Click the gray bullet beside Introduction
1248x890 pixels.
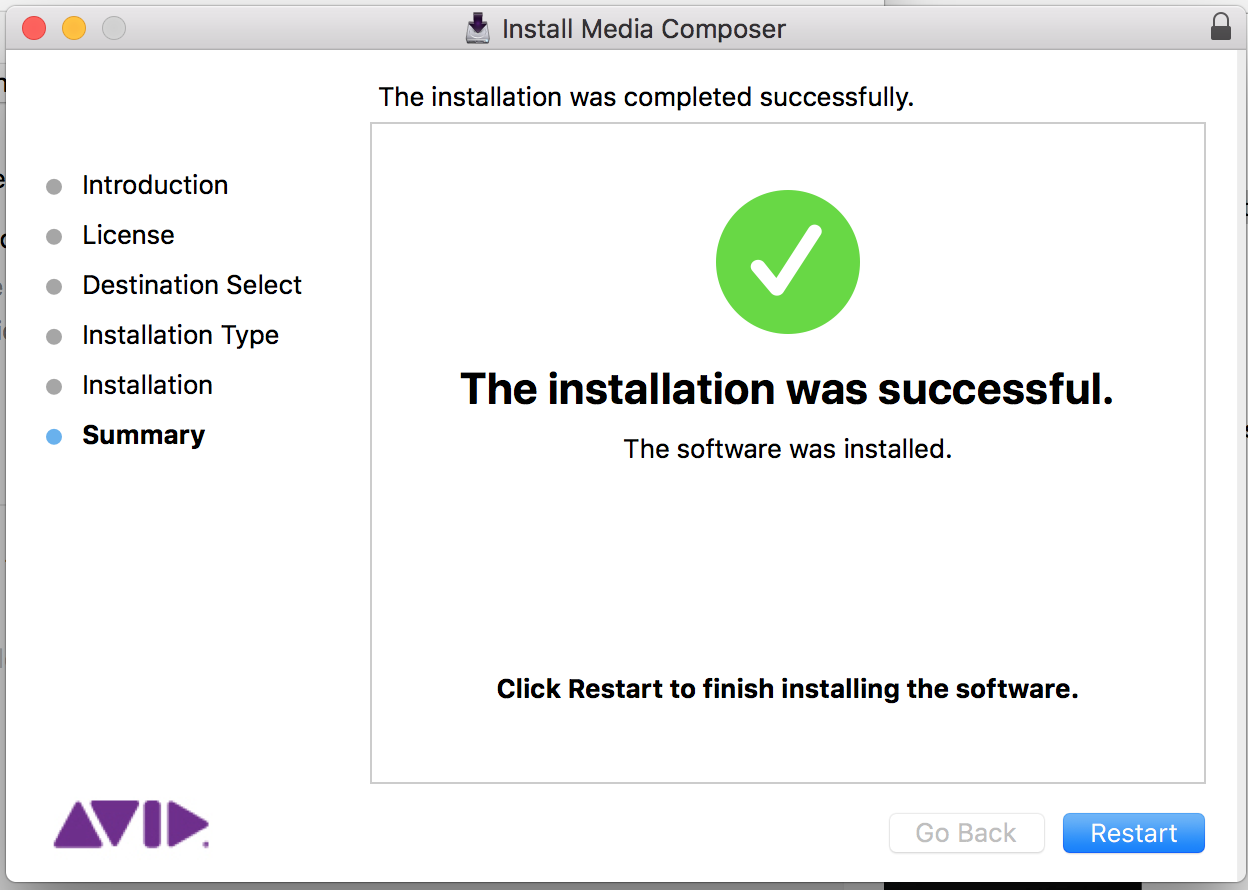point(54,187)
